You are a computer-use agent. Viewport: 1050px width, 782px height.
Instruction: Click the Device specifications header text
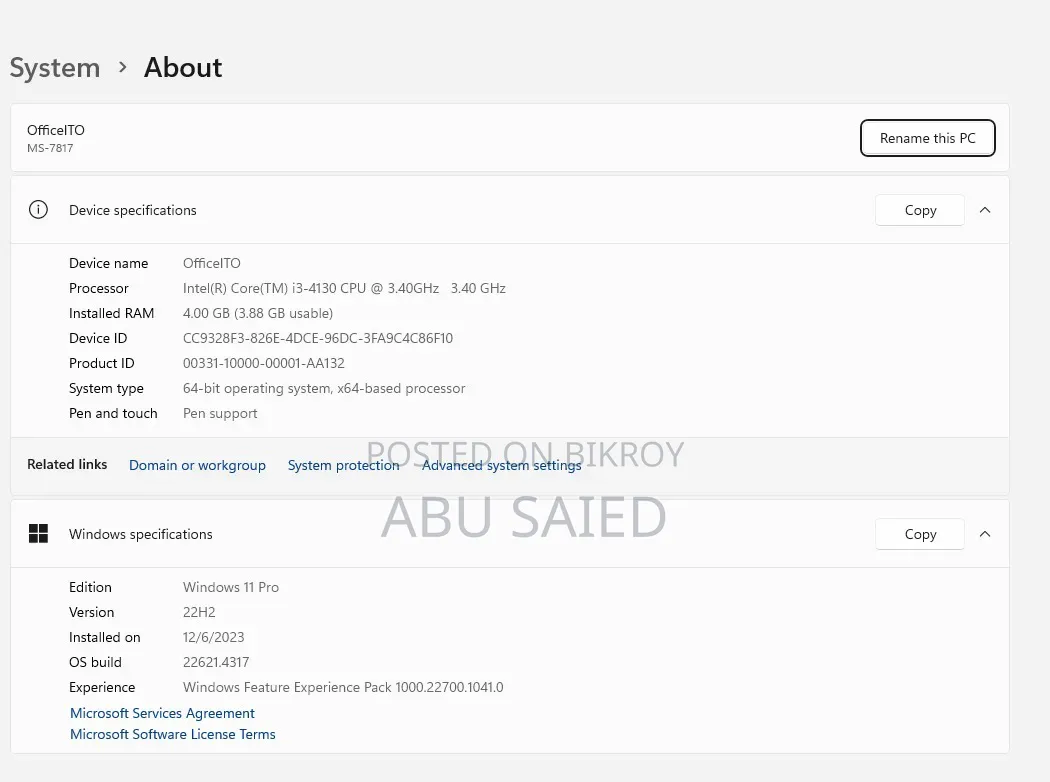pyautogui.click(x=133, y=210)
